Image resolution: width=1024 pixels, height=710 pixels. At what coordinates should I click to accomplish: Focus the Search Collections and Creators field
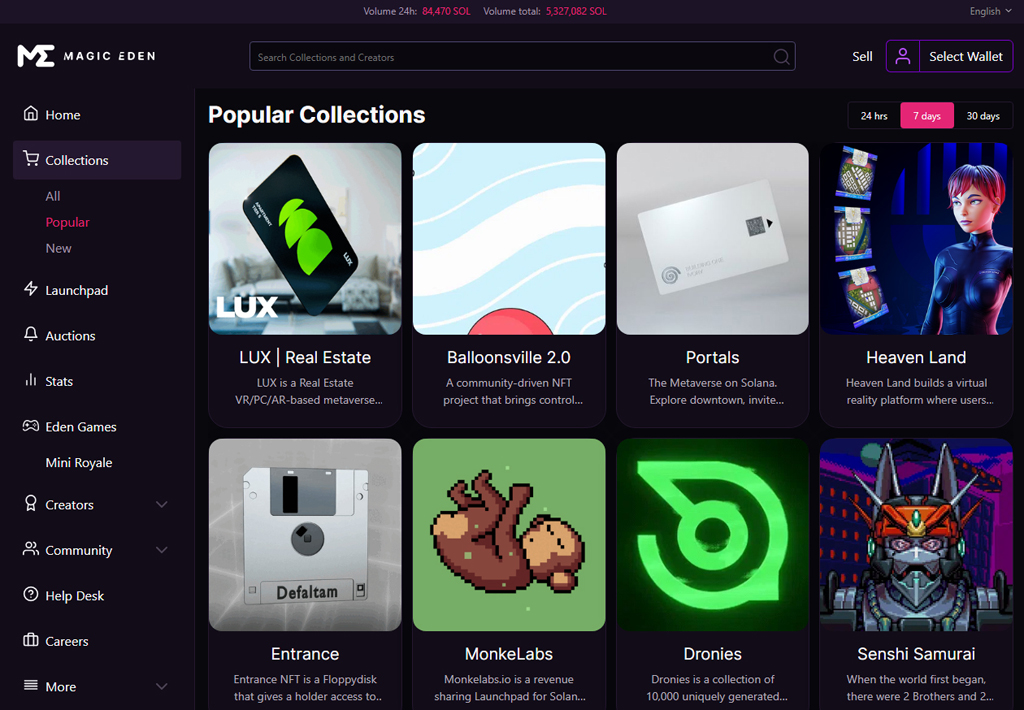click(x=522, y=57)
